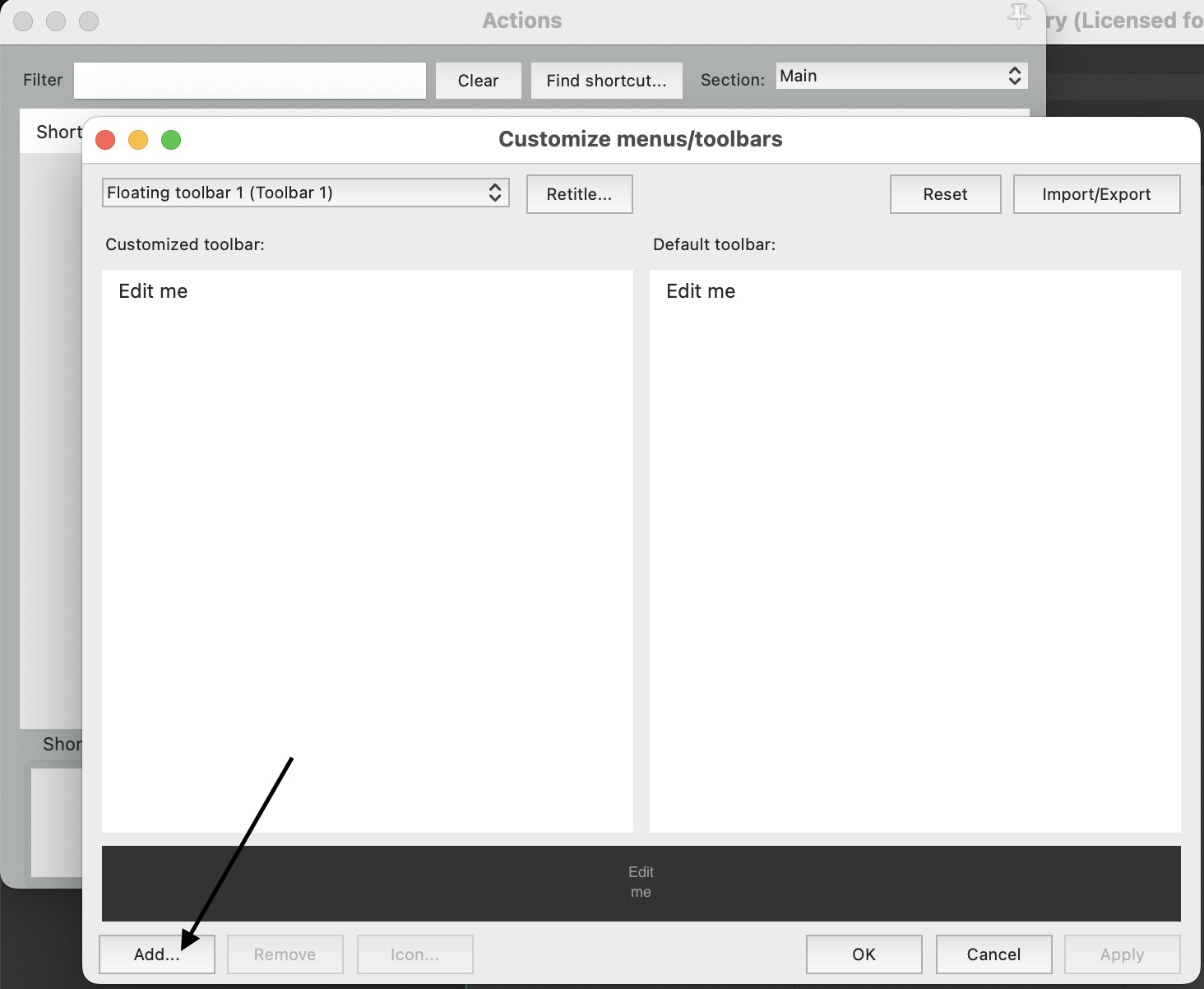Click into the Filter text field
Viewport: 1204px width, 989px height.
click(250, 81)
